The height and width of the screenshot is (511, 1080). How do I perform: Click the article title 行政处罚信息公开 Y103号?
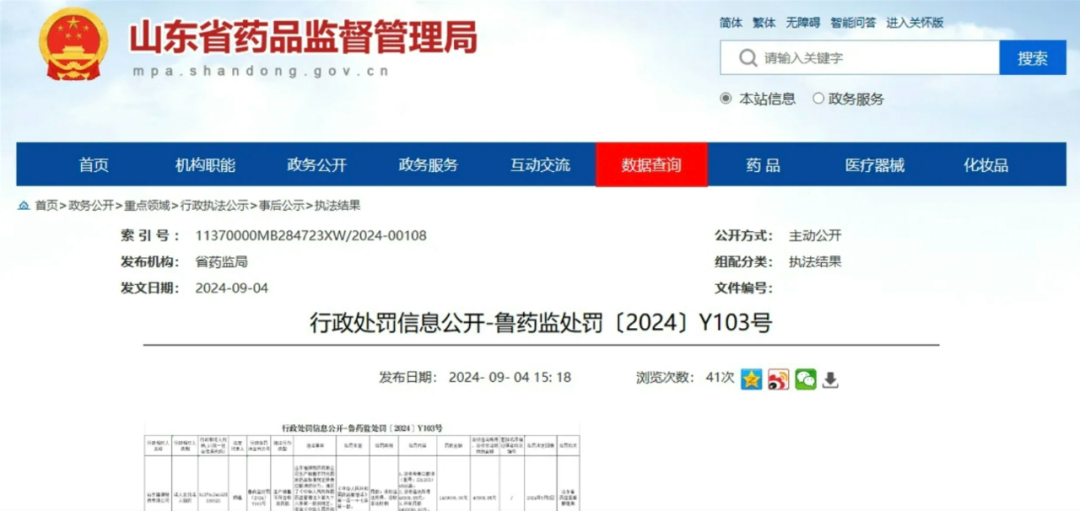coord(541,322)
